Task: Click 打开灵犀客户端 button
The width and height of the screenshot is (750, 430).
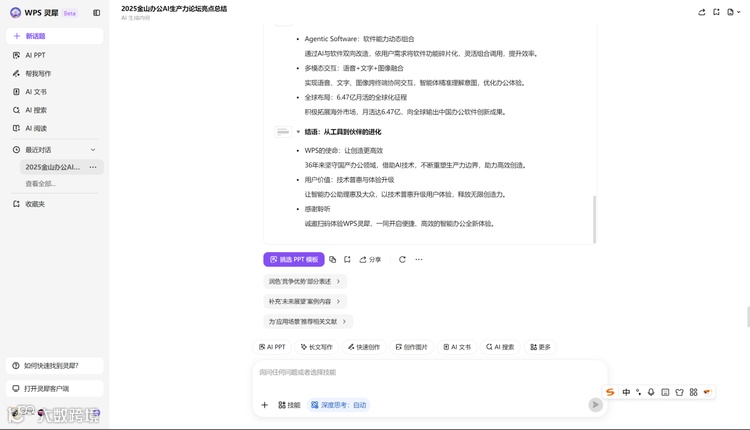Action: pos(55,388)
